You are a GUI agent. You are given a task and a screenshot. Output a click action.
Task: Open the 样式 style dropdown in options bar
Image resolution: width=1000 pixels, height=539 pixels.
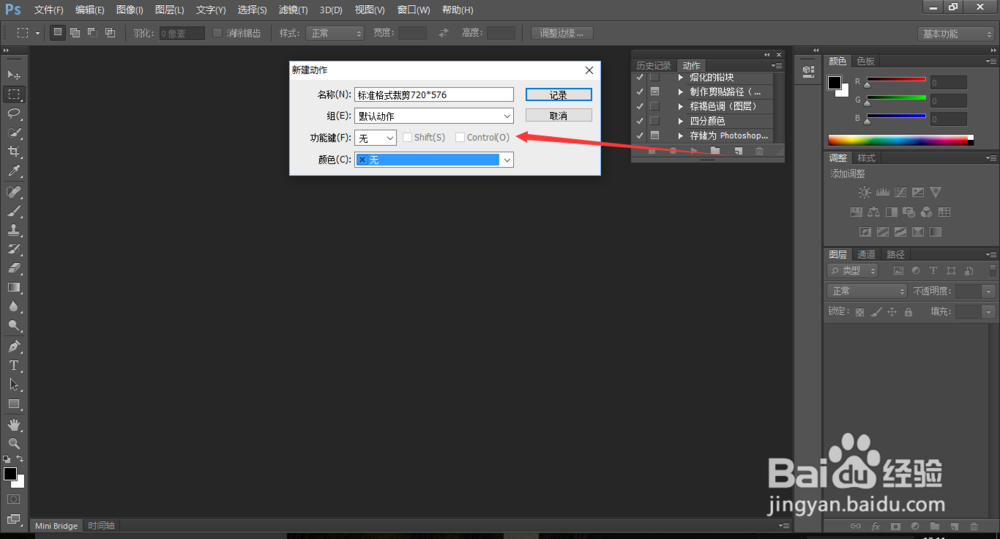[334, 33]
